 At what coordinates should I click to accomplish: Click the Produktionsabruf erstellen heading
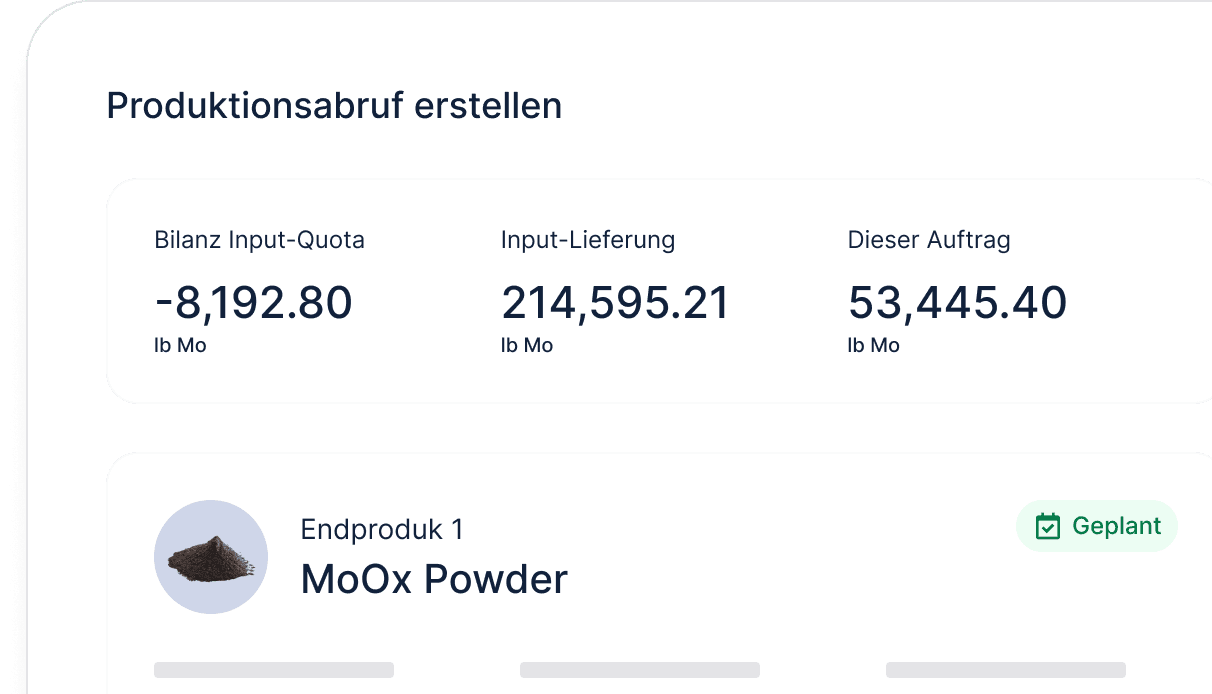334,106
